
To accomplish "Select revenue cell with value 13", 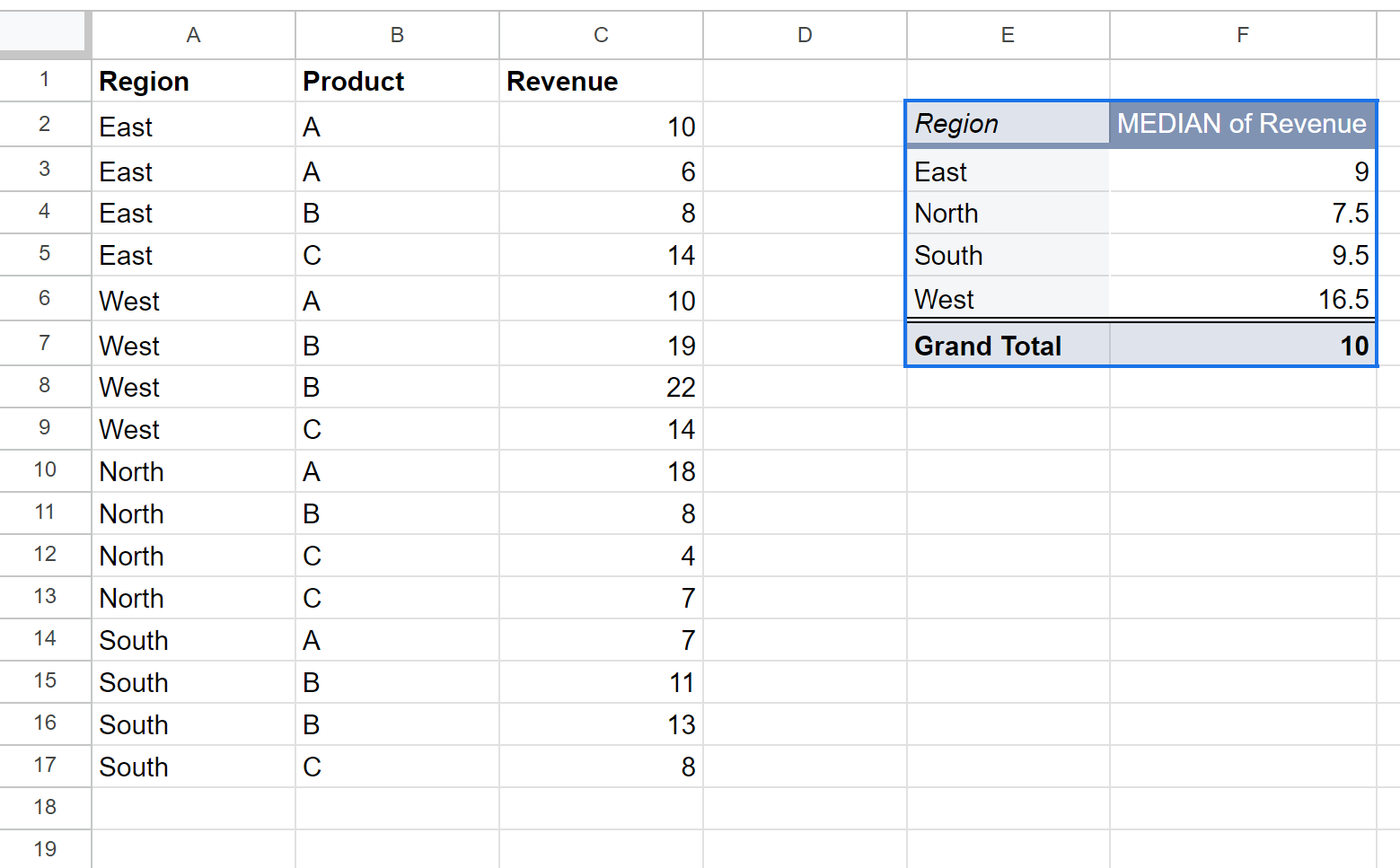I will point(601,724).
